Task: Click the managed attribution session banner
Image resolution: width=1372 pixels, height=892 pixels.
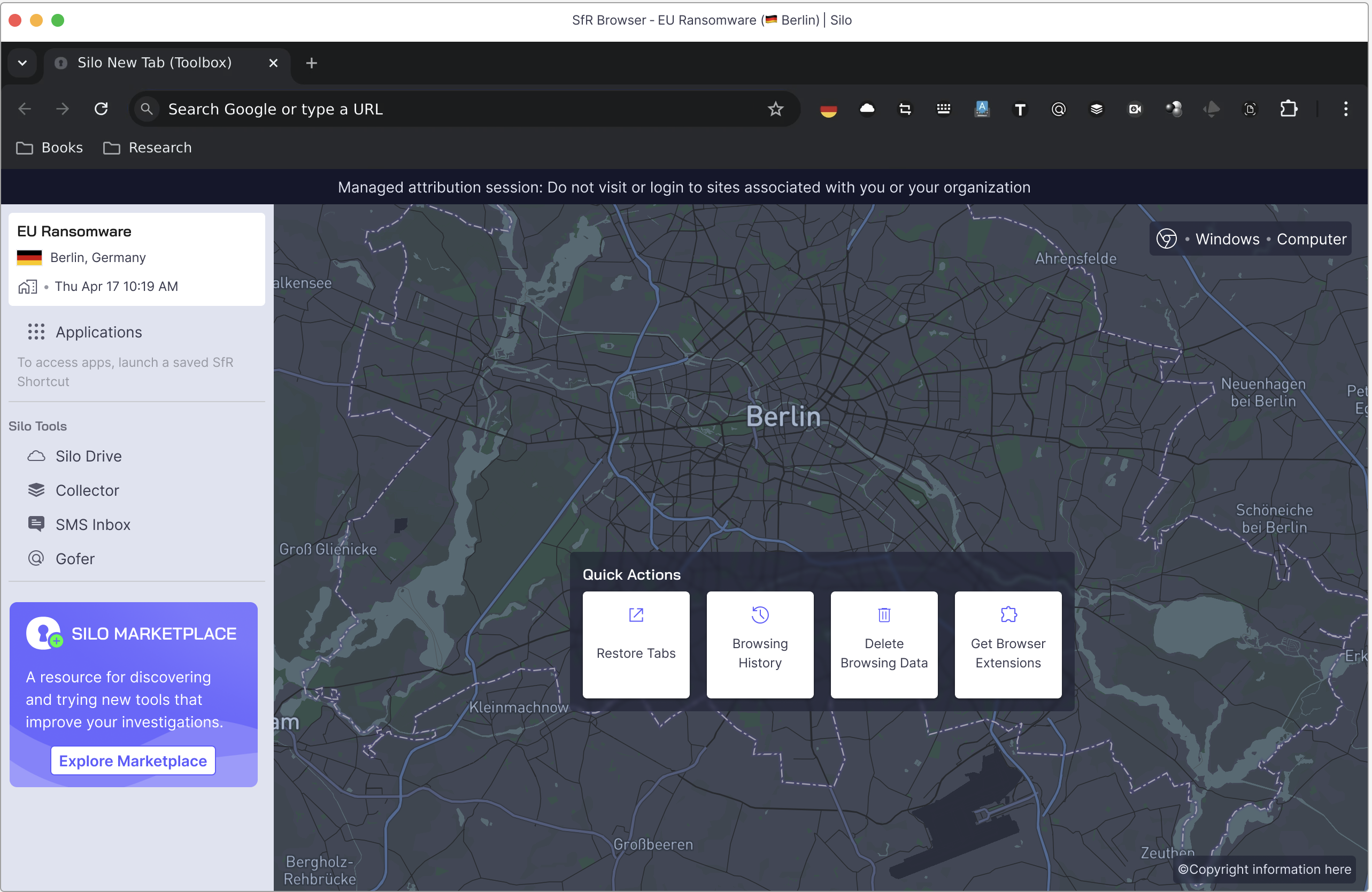Action: click(x=684, y=187)
